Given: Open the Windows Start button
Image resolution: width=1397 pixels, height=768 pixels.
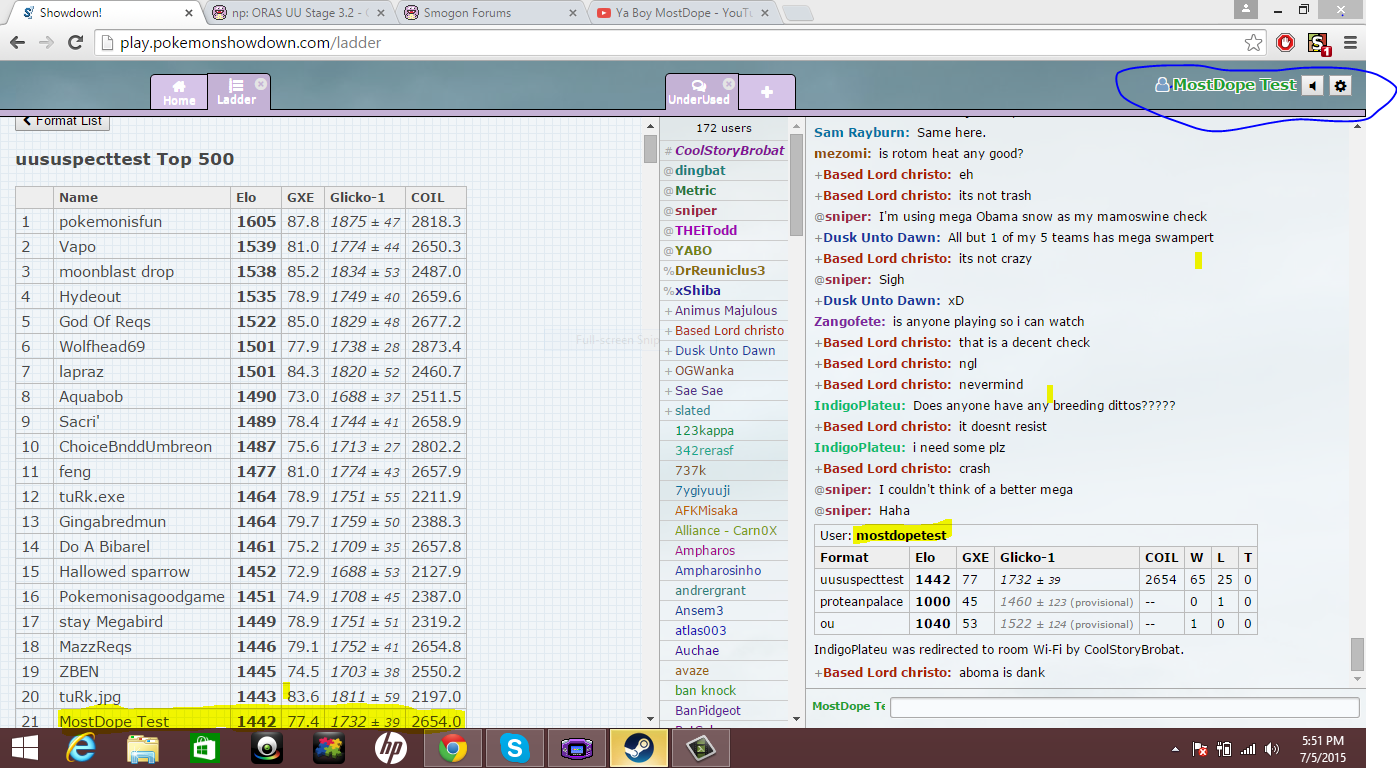Looking at the screenshot, I should 25,748.
